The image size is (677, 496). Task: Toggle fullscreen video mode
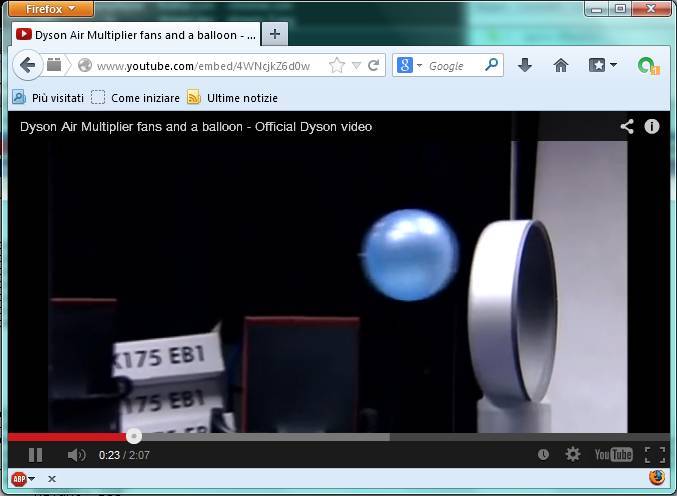tap(654, 455)
